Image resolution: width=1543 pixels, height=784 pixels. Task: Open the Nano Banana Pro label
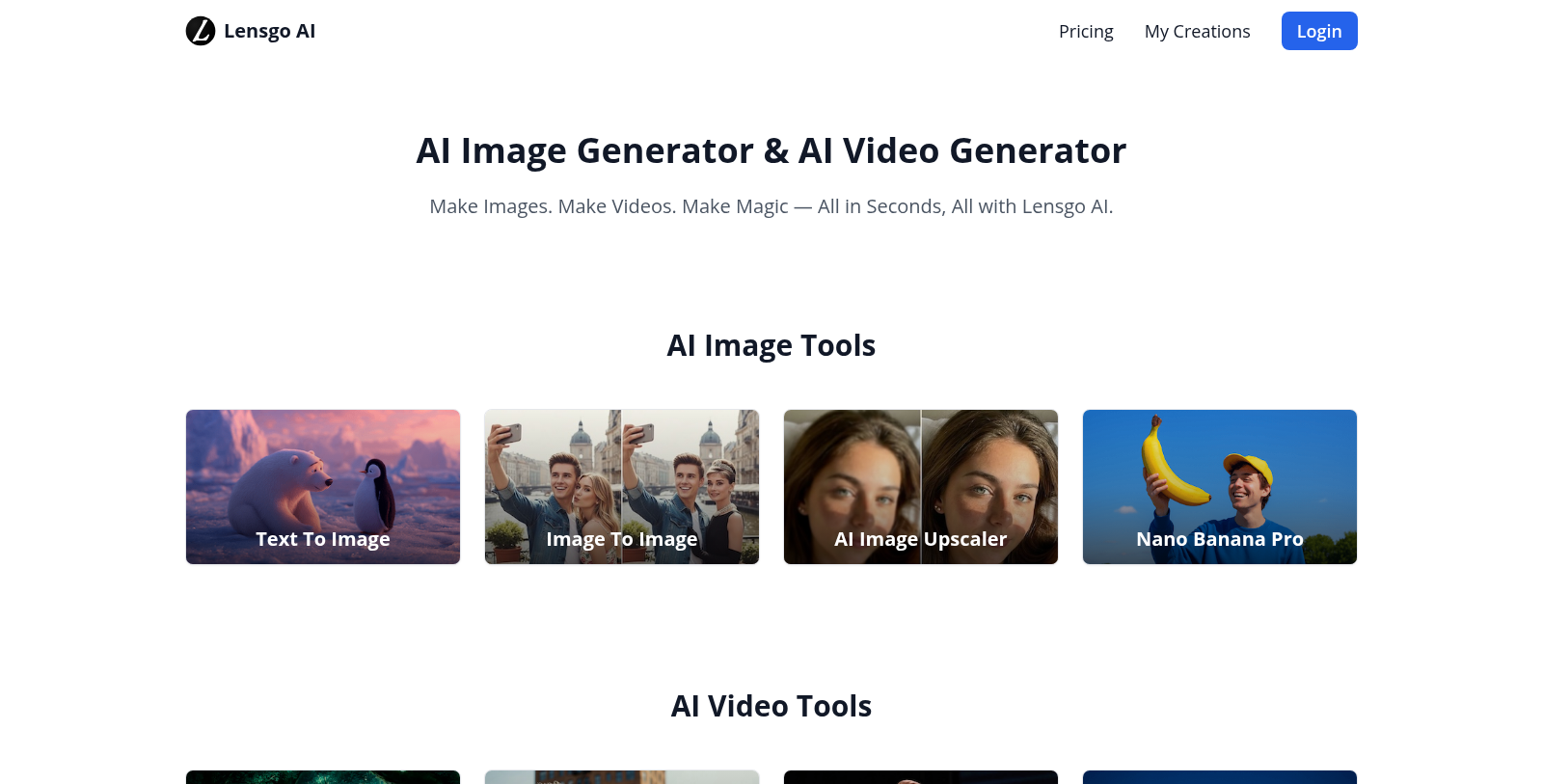coord(1219,539)
